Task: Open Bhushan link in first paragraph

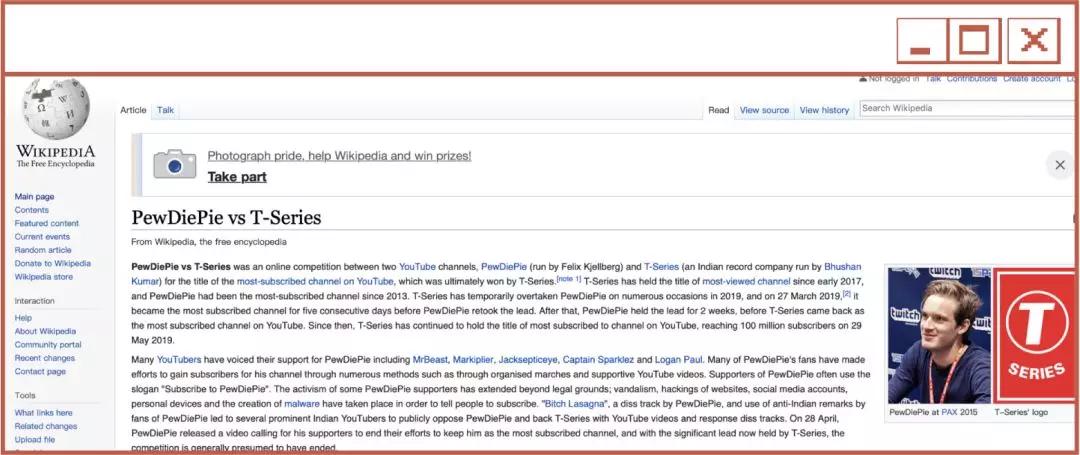Action: [842, 266]
